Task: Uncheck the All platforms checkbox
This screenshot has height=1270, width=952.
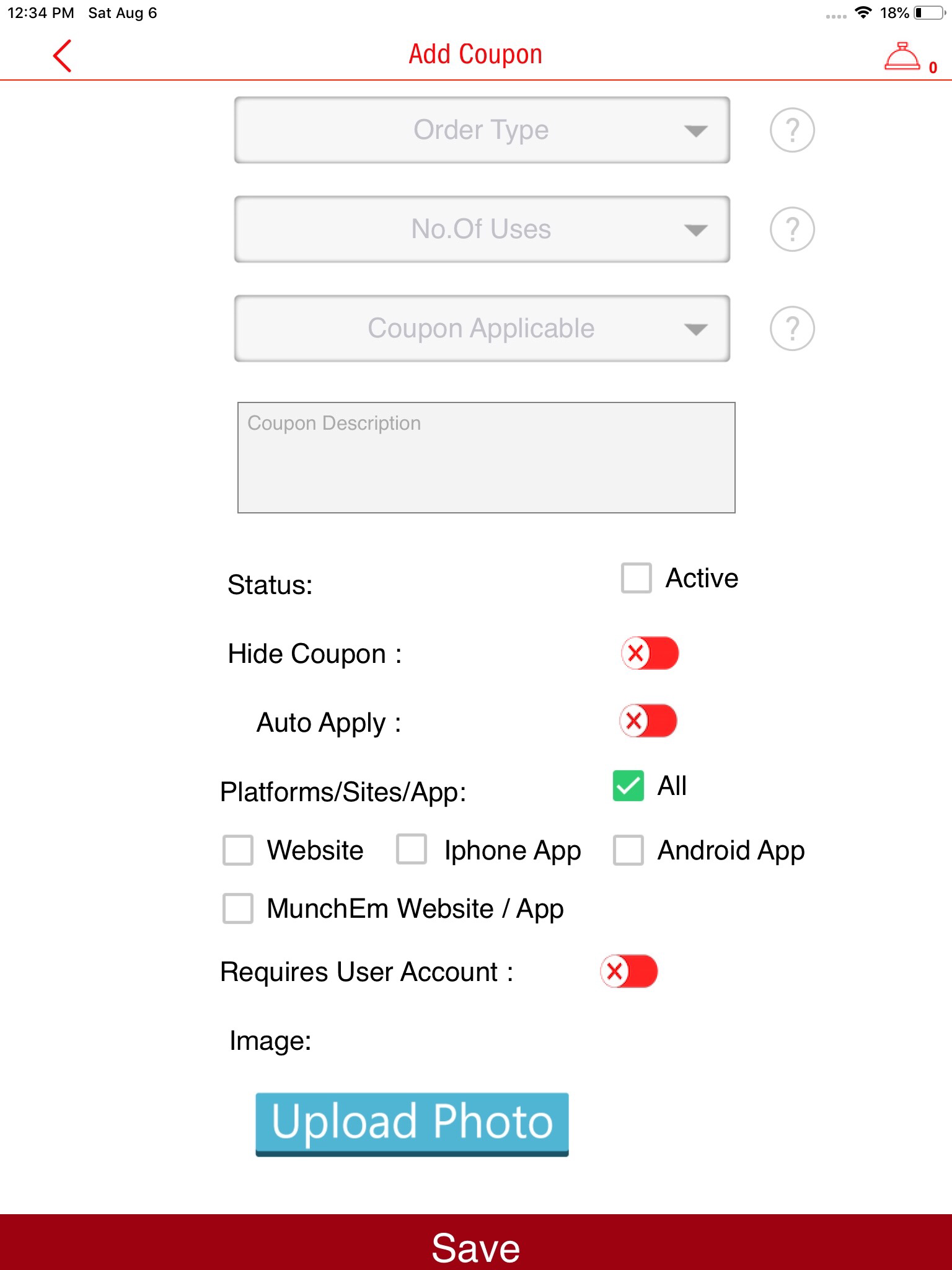Action: (x=628, y=786)
